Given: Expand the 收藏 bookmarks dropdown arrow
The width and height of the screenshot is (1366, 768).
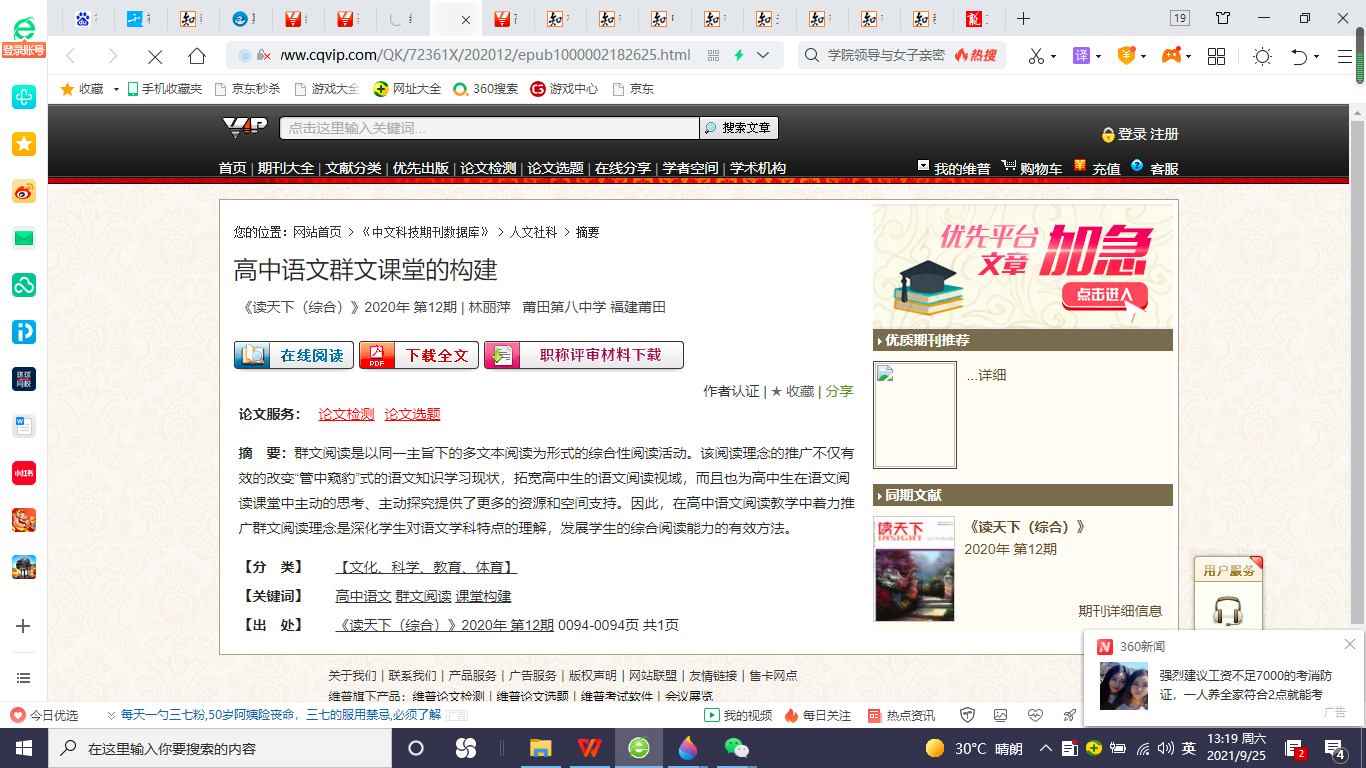Looking at the screenshot, I should [x=116, y=89].
